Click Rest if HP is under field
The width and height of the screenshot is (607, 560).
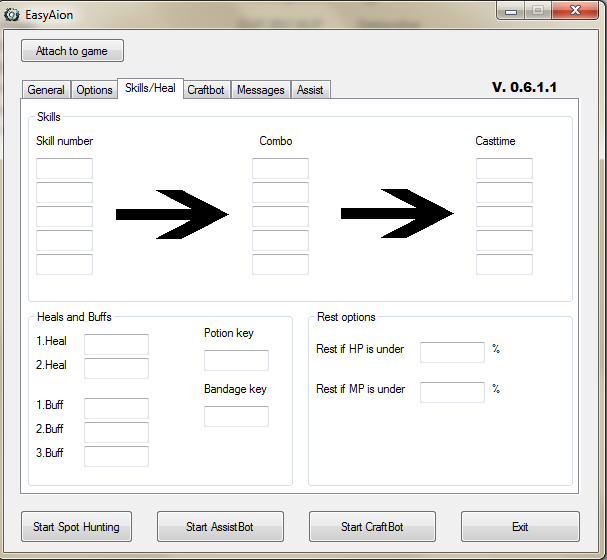(452, 352)
